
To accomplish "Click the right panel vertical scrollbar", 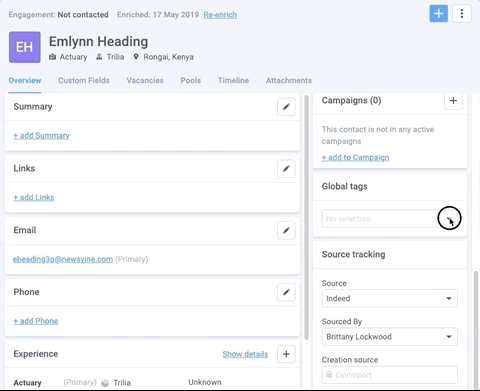I will 476,330.
